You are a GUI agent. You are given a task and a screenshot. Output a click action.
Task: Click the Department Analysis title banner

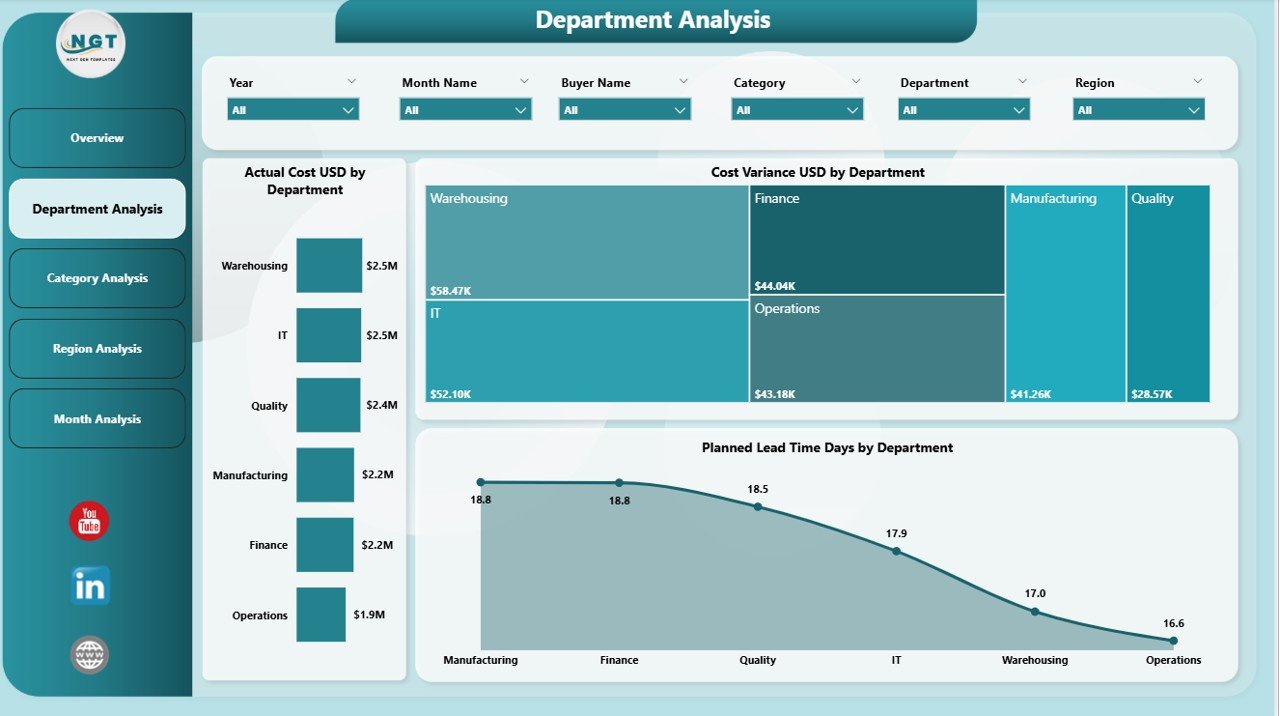click(x=654, y=19)
